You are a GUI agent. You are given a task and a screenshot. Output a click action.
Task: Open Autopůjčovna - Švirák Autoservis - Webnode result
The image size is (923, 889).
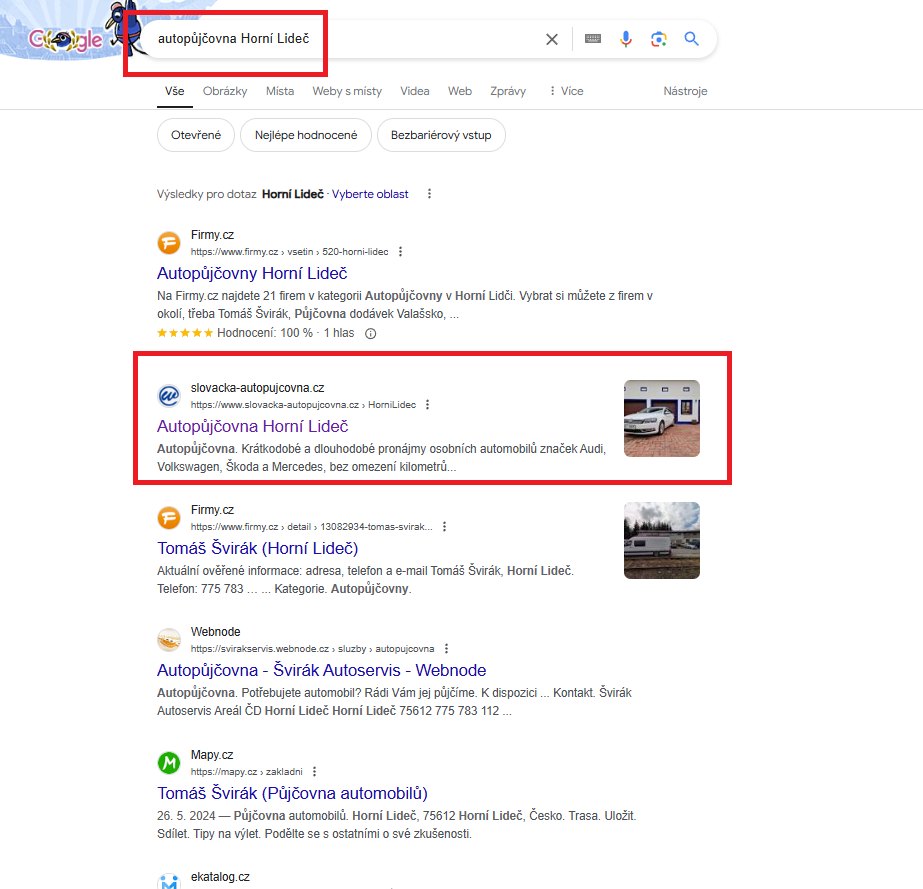tap(321, 670)
